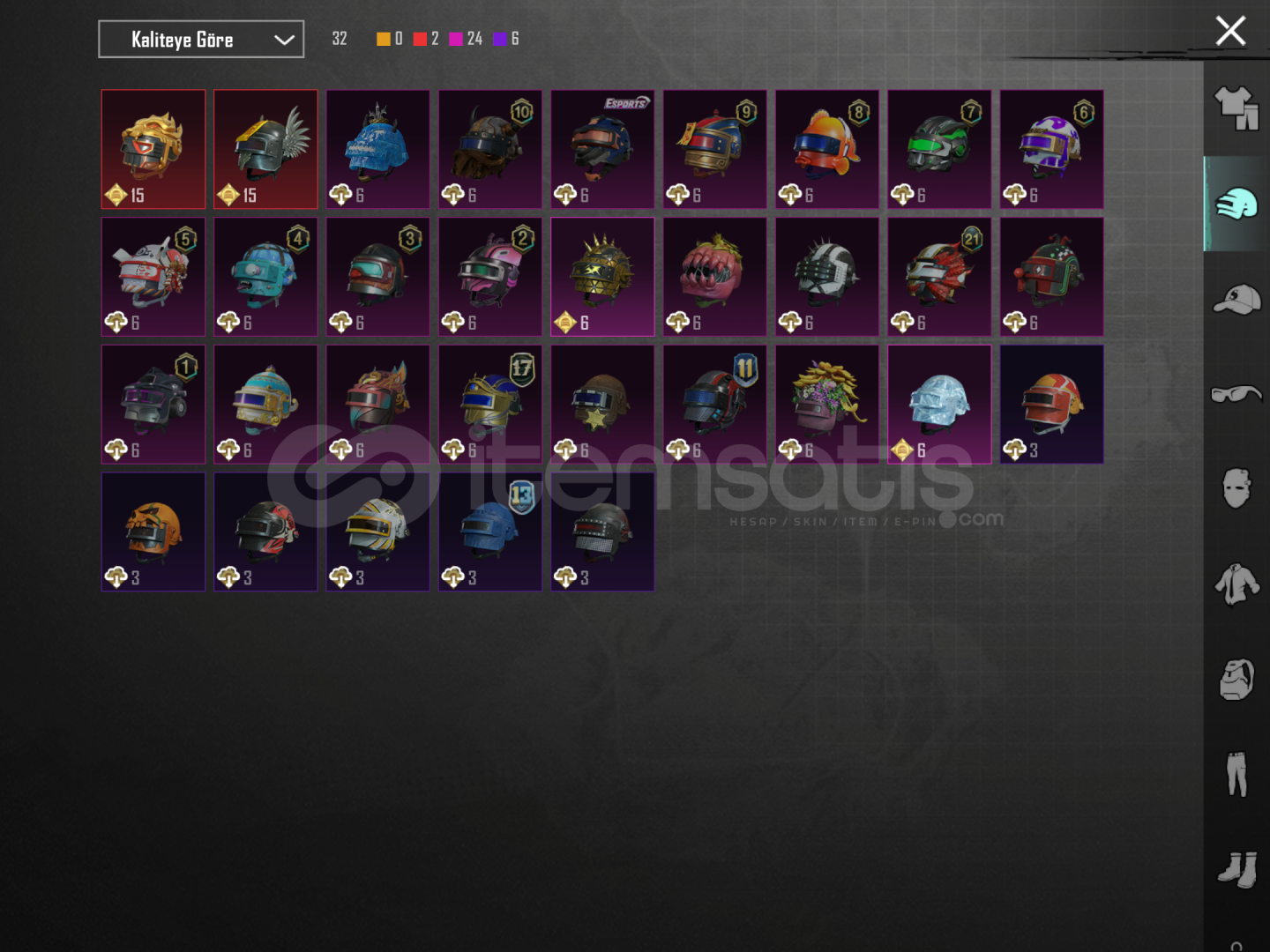Open the boots category in the sidebar
Screen dimensions: 1270x952
click(x=1236, y=869)
